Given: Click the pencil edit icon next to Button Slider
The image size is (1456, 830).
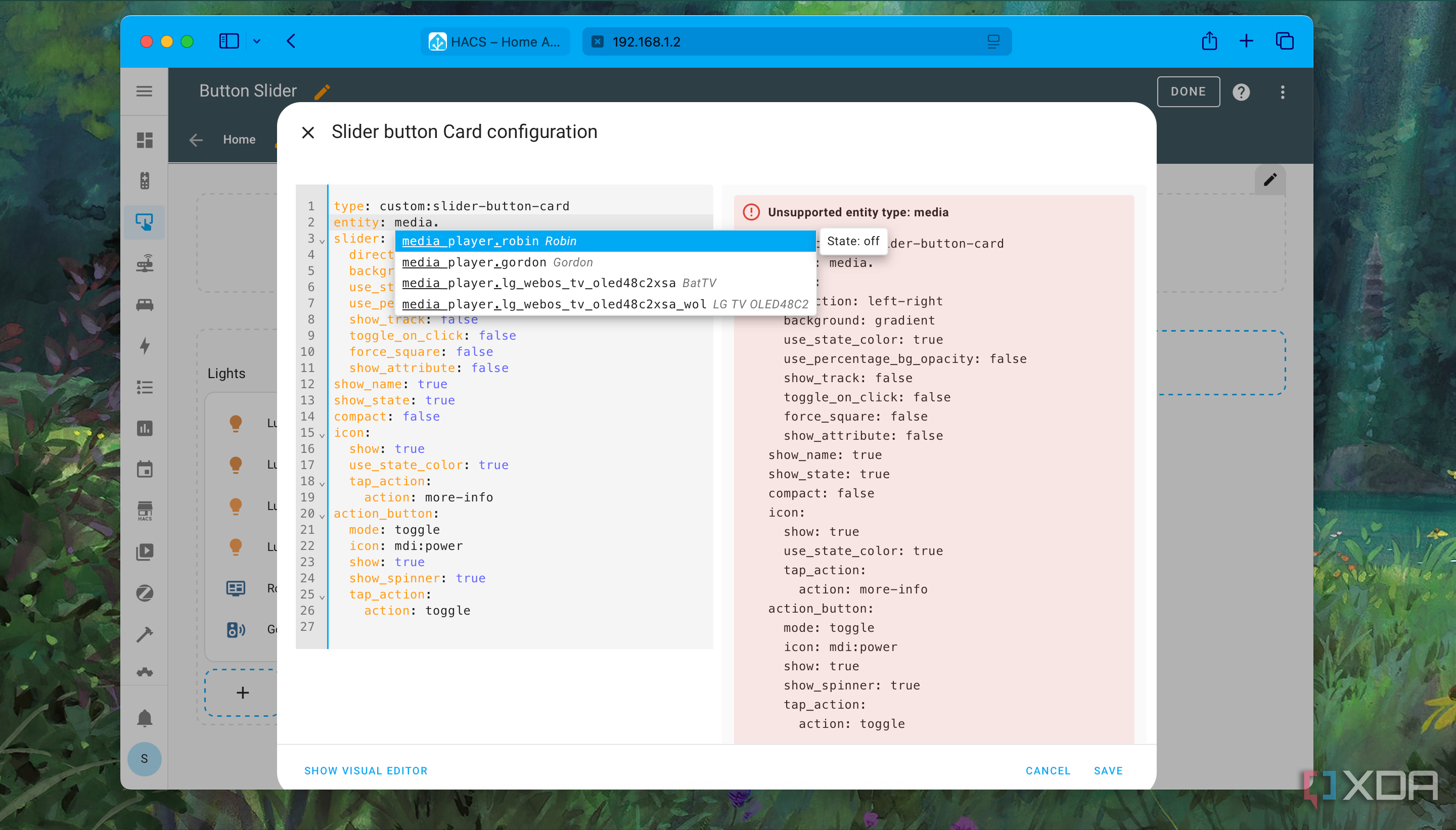Looking at the screenshot, I should pos(322,91).
